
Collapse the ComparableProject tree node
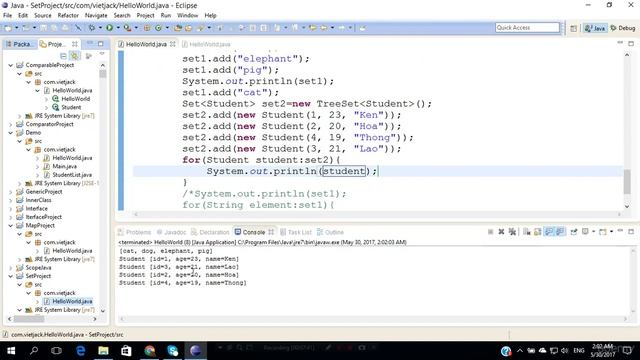[x=11, y=65]
